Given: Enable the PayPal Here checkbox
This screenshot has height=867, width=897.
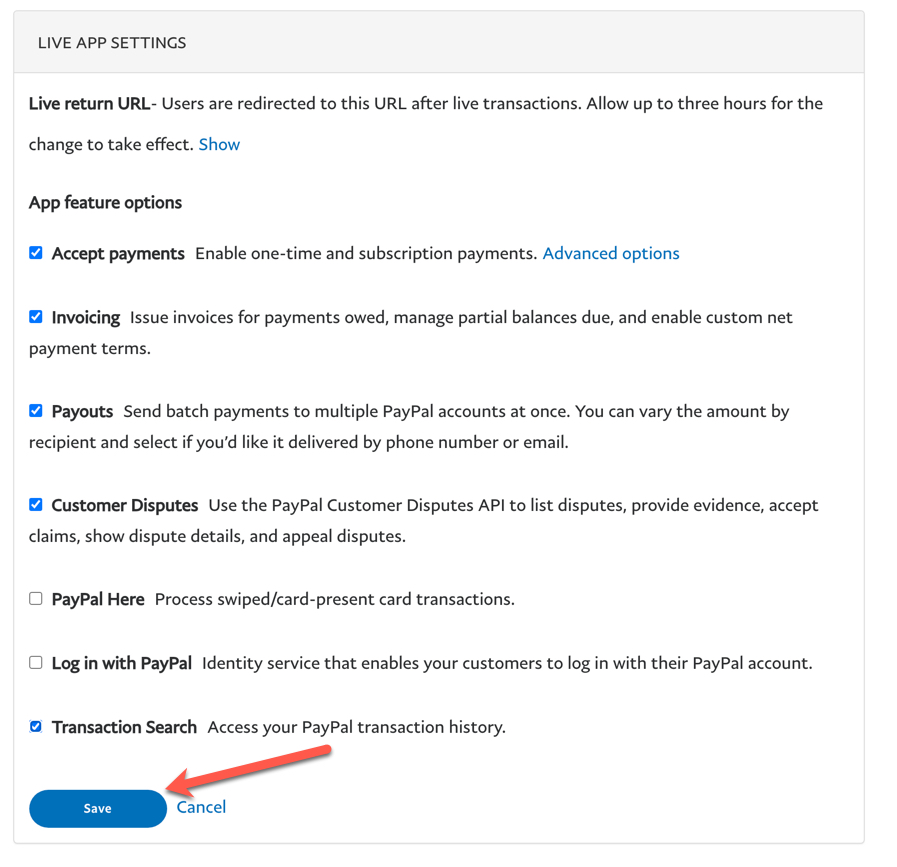Looking at the screenshot, I should pyautogui.click(x=35, y=598).
